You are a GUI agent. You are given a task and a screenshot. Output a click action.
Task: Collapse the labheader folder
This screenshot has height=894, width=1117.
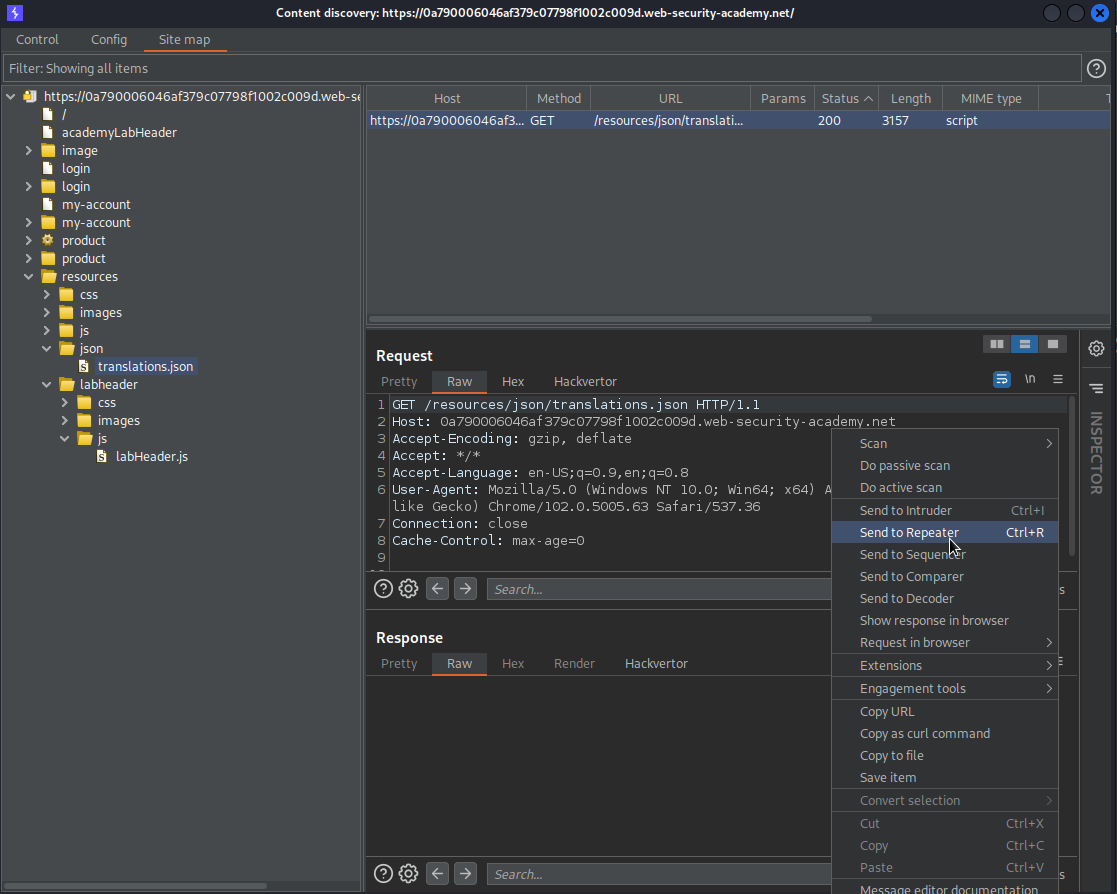pos(46,384)
